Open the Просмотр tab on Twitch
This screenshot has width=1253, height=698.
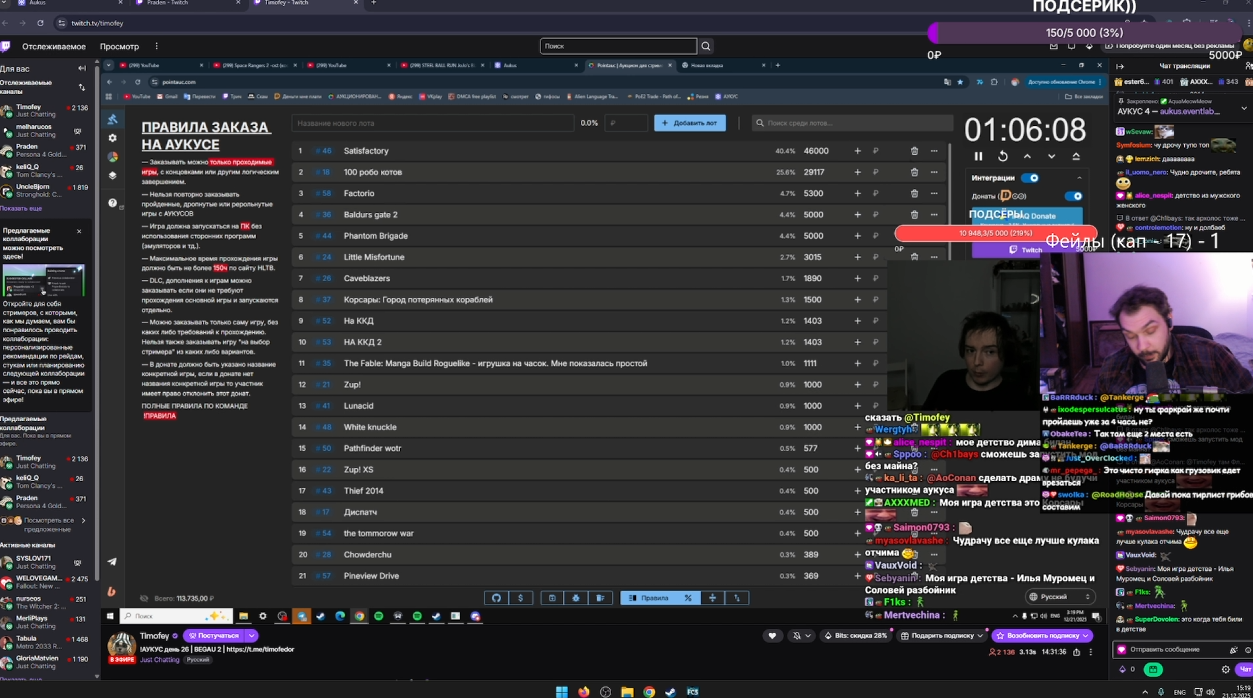click(119, 46)
